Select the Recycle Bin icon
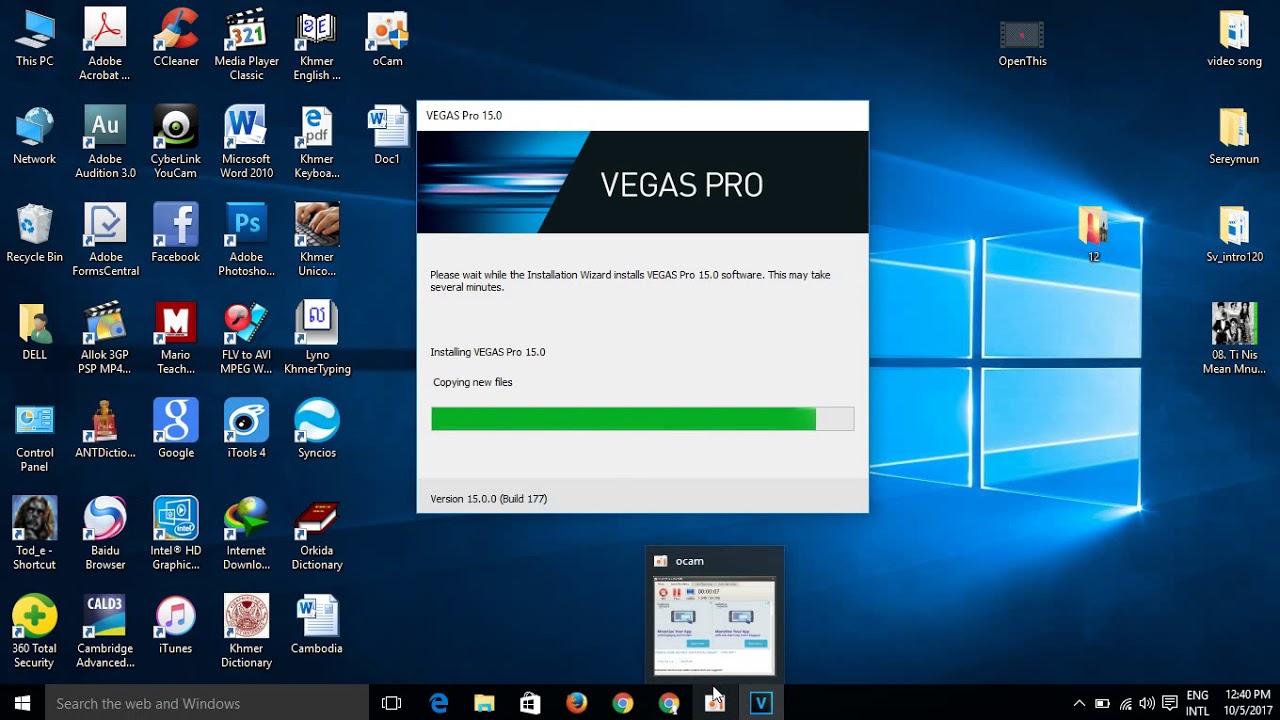Viewport: 1280px width, 720px height. (34, 234)
